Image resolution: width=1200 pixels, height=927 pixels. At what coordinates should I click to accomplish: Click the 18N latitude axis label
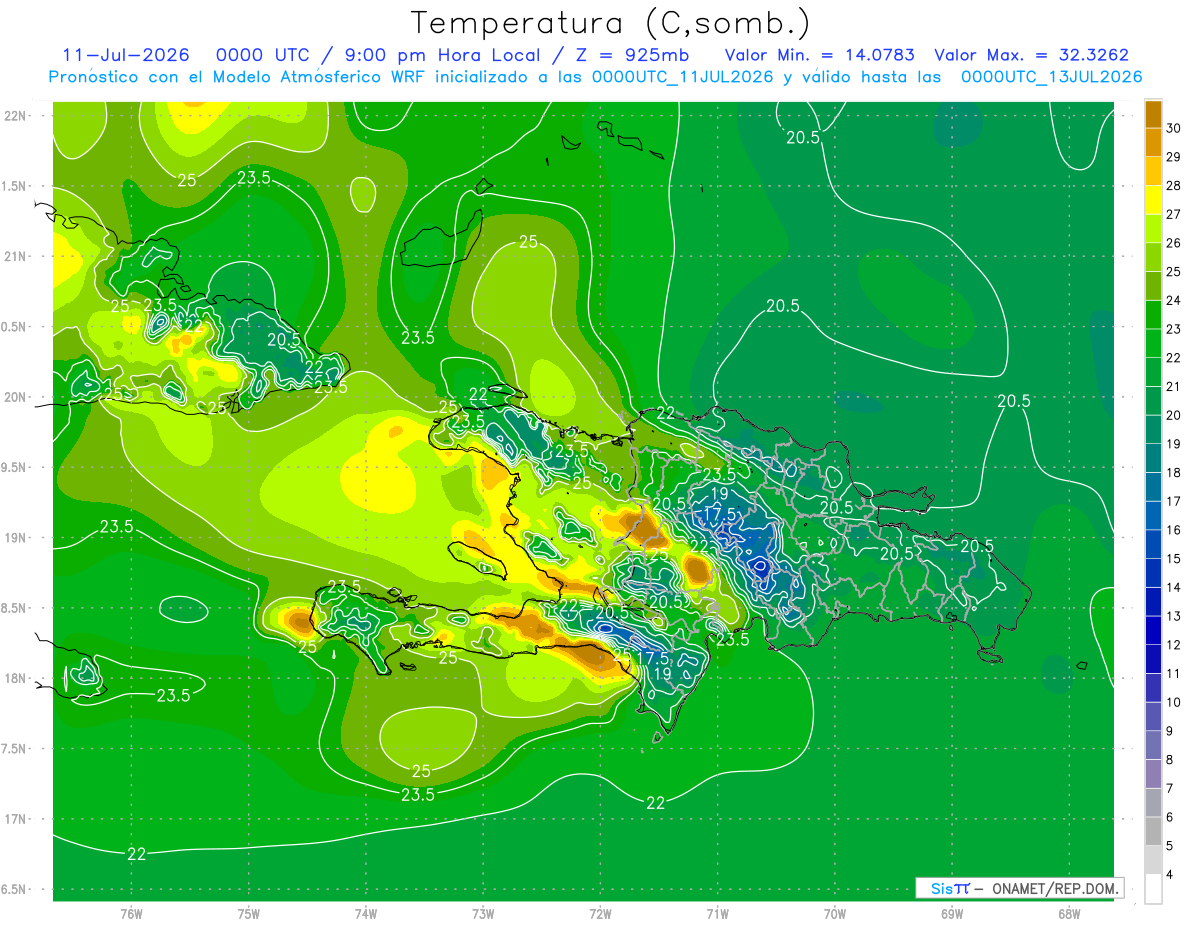click(x=14, y=678)
